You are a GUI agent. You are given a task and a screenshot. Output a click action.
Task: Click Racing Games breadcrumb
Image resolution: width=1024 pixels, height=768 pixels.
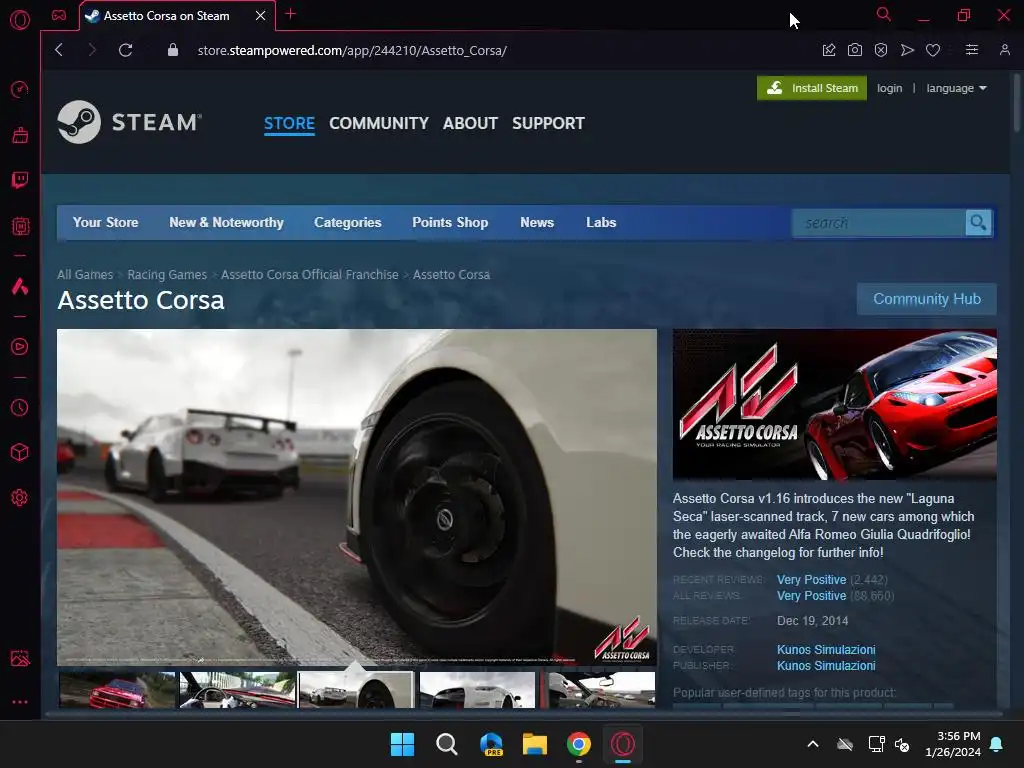(x=167, y=275)
